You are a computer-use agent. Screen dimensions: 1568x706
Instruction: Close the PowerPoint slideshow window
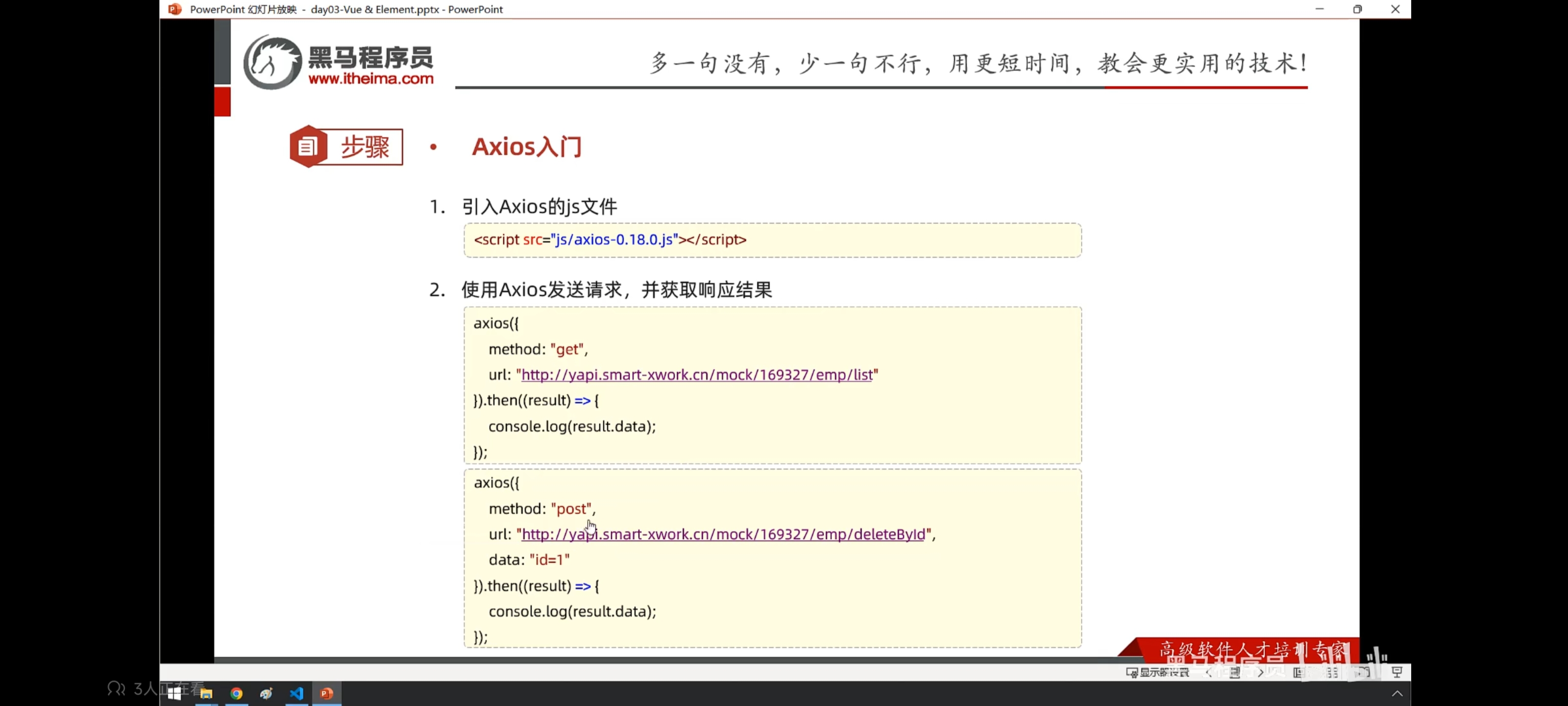1395,9
